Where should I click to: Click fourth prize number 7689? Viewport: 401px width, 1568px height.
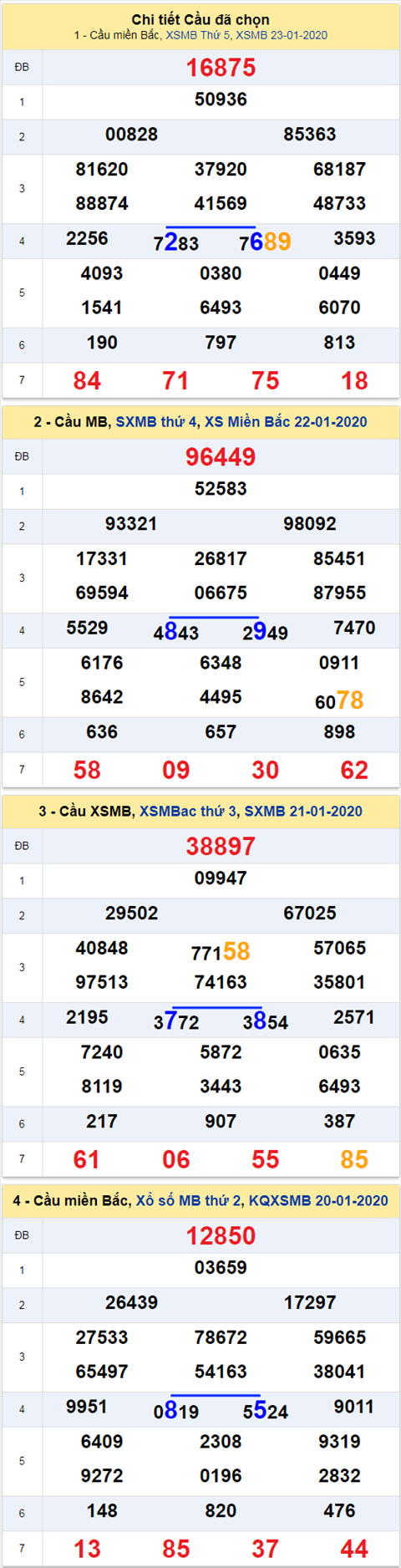[265, 242]
